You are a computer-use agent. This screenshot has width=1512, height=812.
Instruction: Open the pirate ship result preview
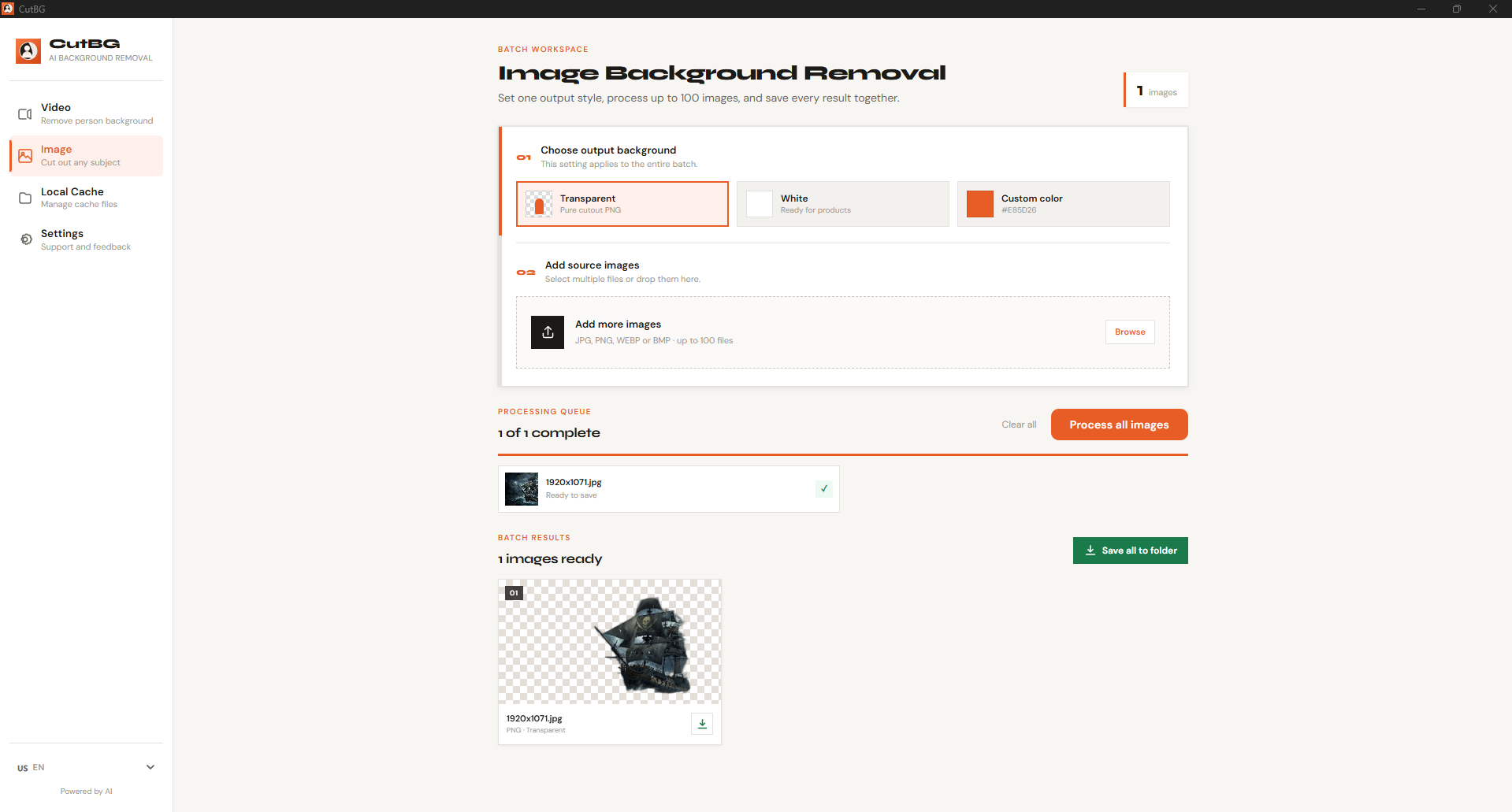tap(610, 642)
